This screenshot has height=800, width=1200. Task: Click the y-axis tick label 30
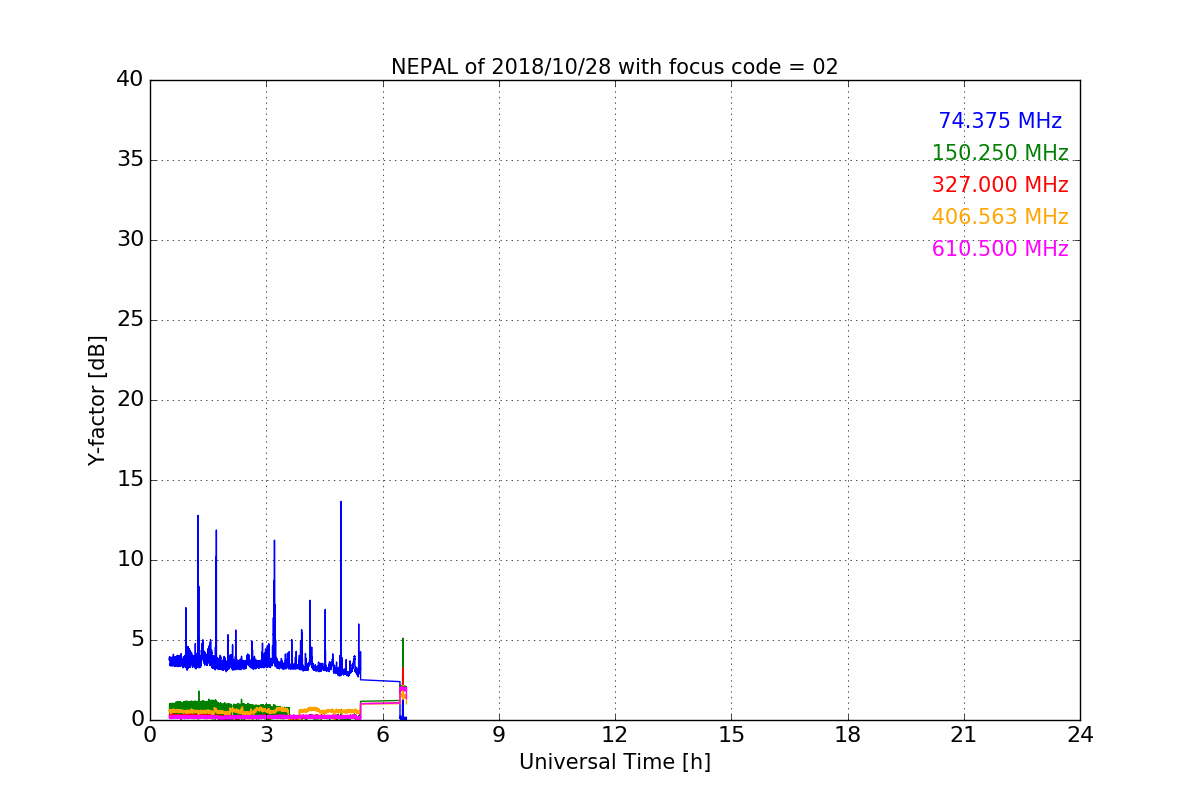pyautogui.click(x=129, y=240)
